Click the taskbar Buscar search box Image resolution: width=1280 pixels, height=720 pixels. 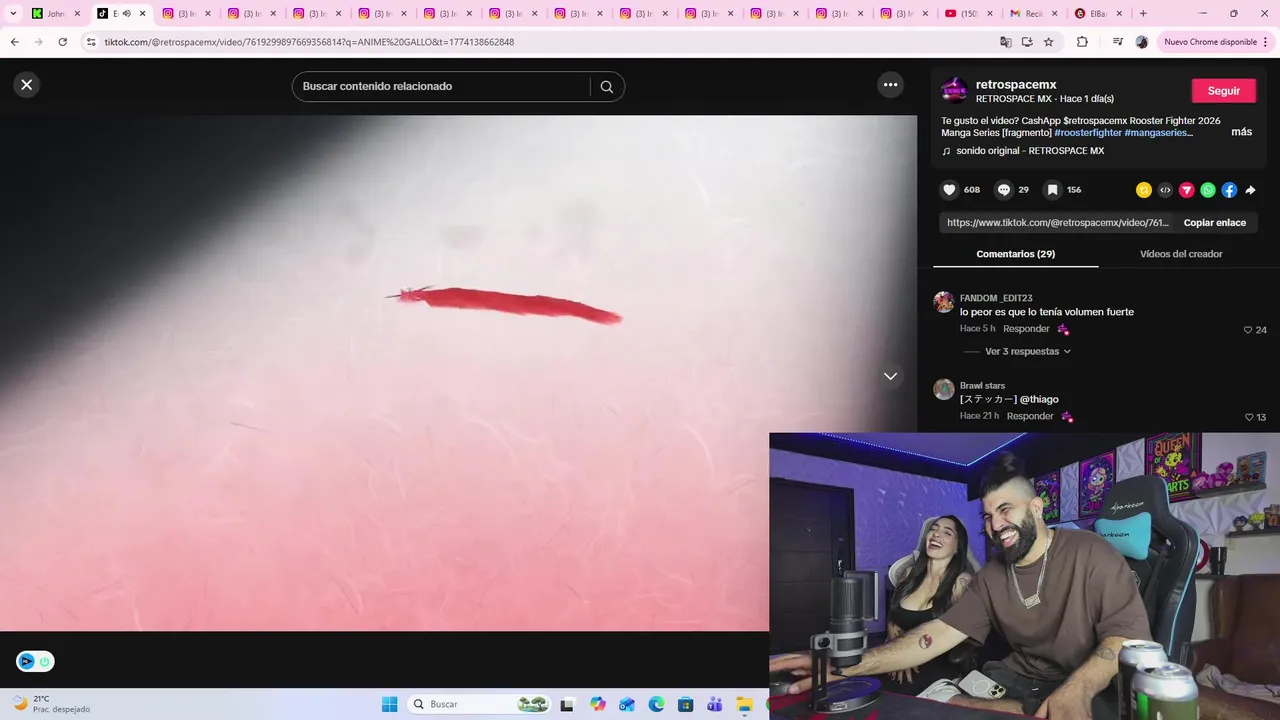pos(480,704)
